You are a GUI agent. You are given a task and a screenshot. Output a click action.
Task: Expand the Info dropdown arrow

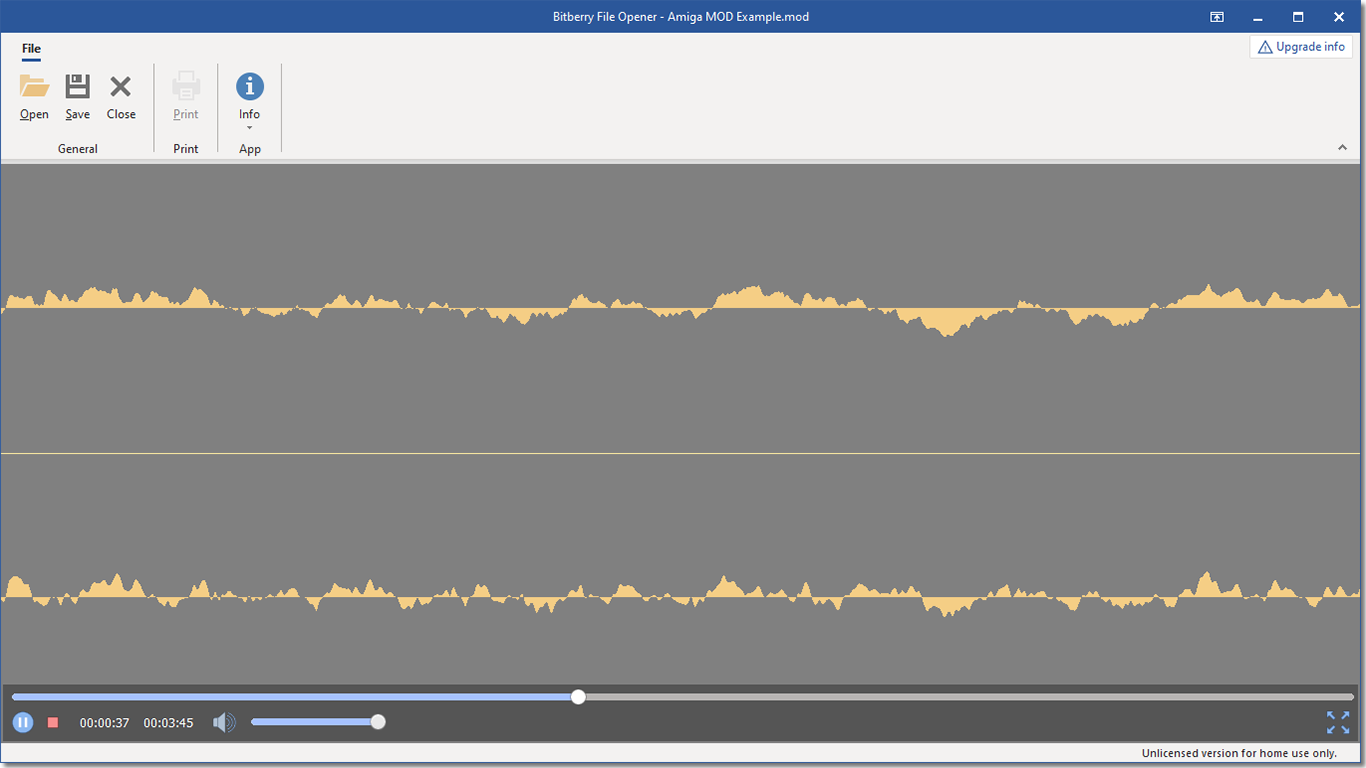click(x=249, y=127)
